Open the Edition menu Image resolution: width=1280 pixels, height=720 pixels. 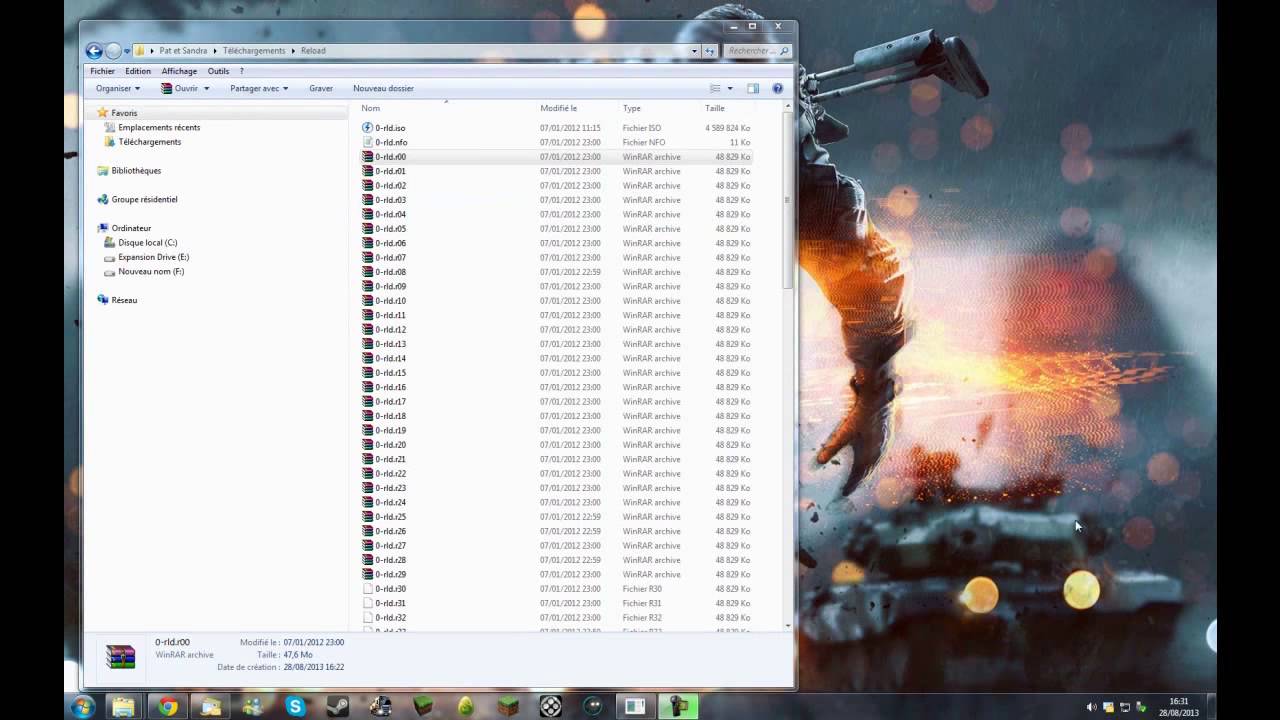pyautogui.click(x=138, y=71)
